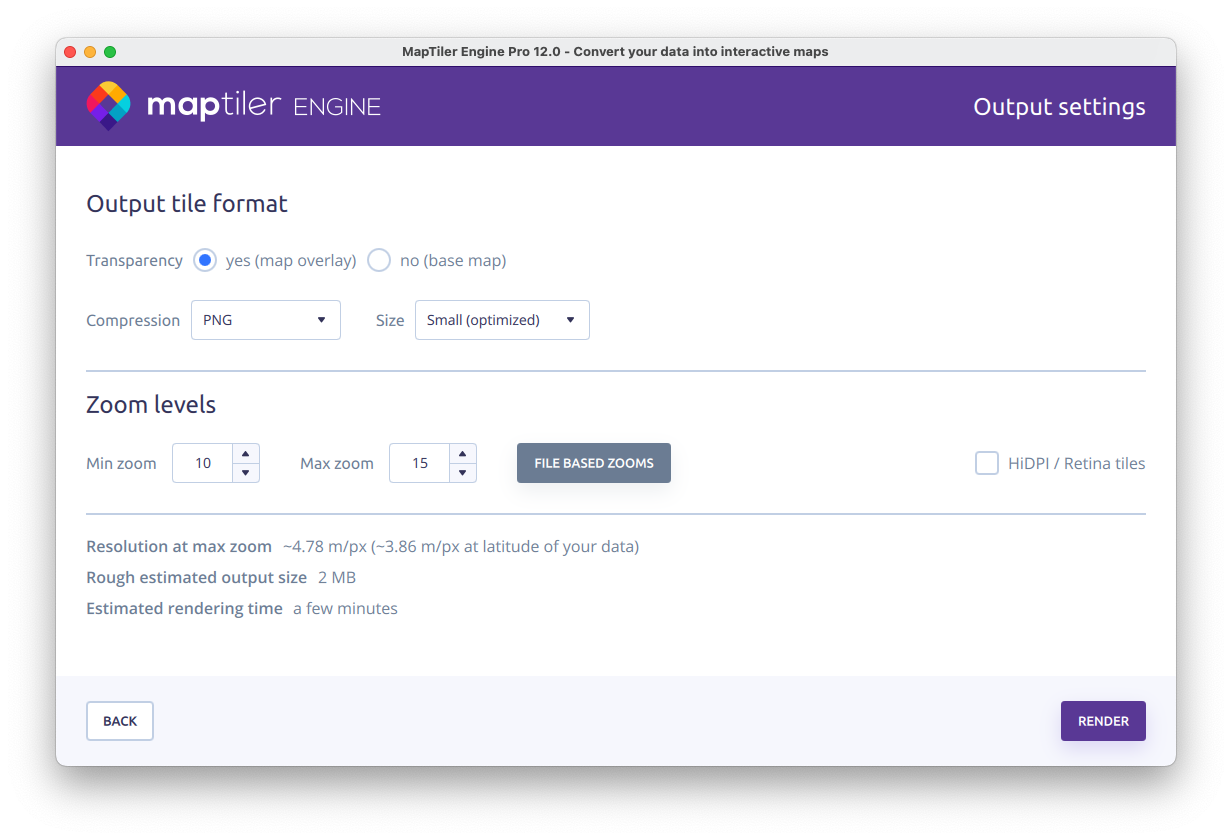1232x840 pixels.
Task: Open the Compression PNG dropdown
Action: pyautogui.click(x=265, y=320)
